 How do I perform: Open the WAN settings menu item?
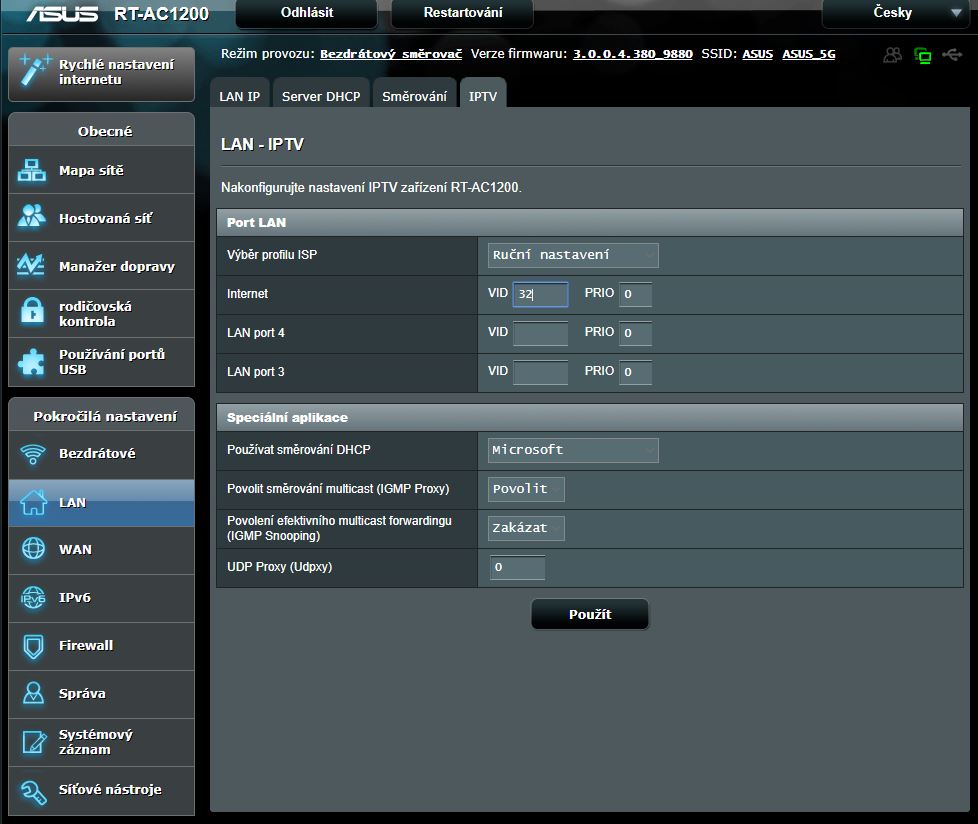click(x=102, y=550)
